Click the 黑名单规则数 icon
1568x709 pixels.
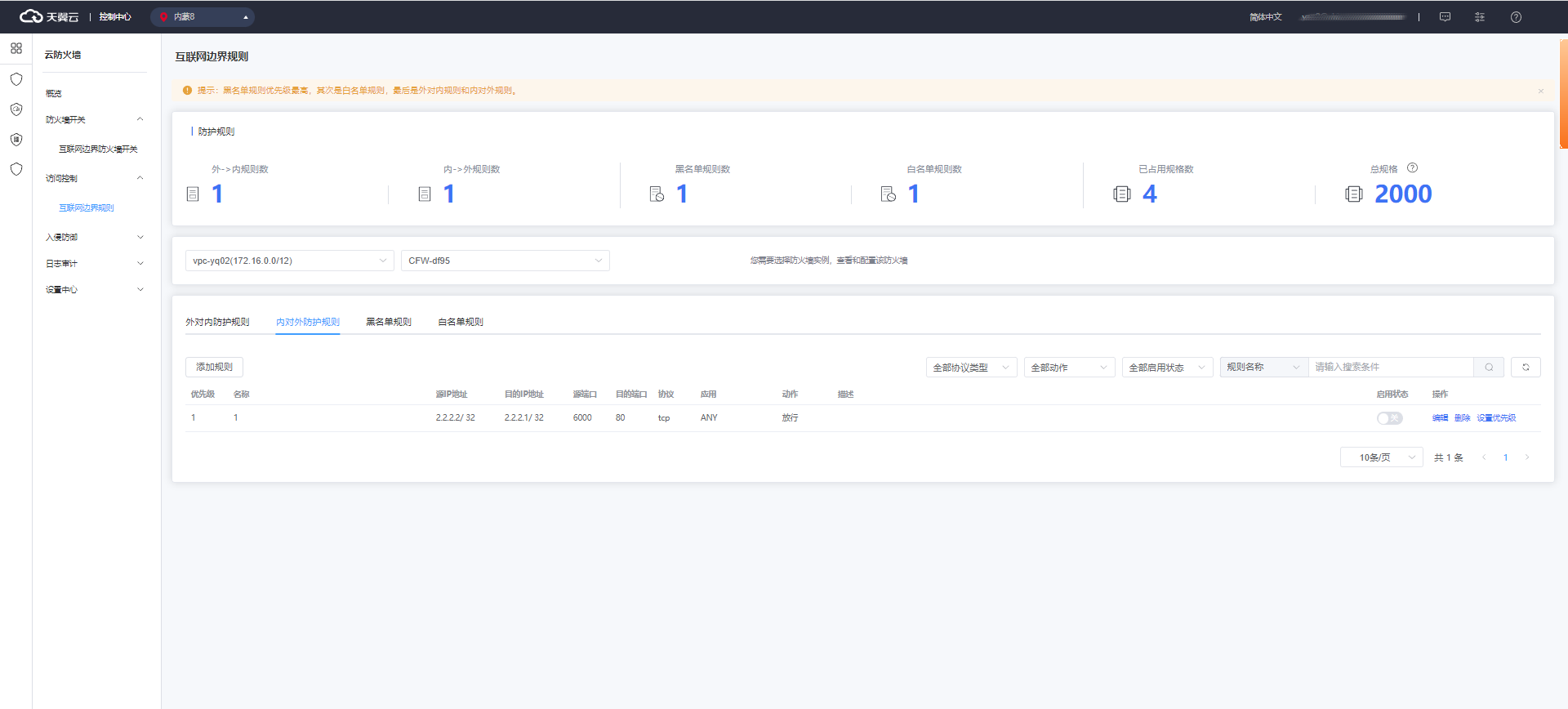(657, 194)
